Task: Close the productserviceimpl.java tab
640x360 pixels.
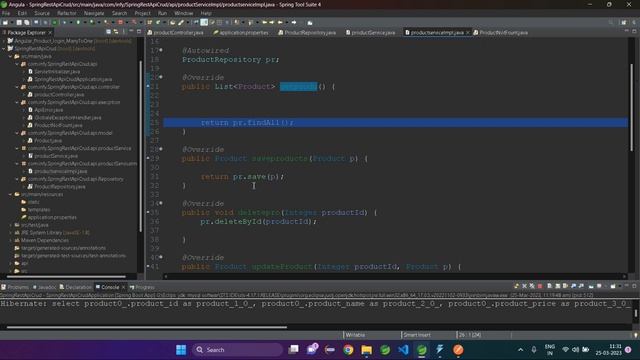Action: pyautogui.click(x=468, y=33)
